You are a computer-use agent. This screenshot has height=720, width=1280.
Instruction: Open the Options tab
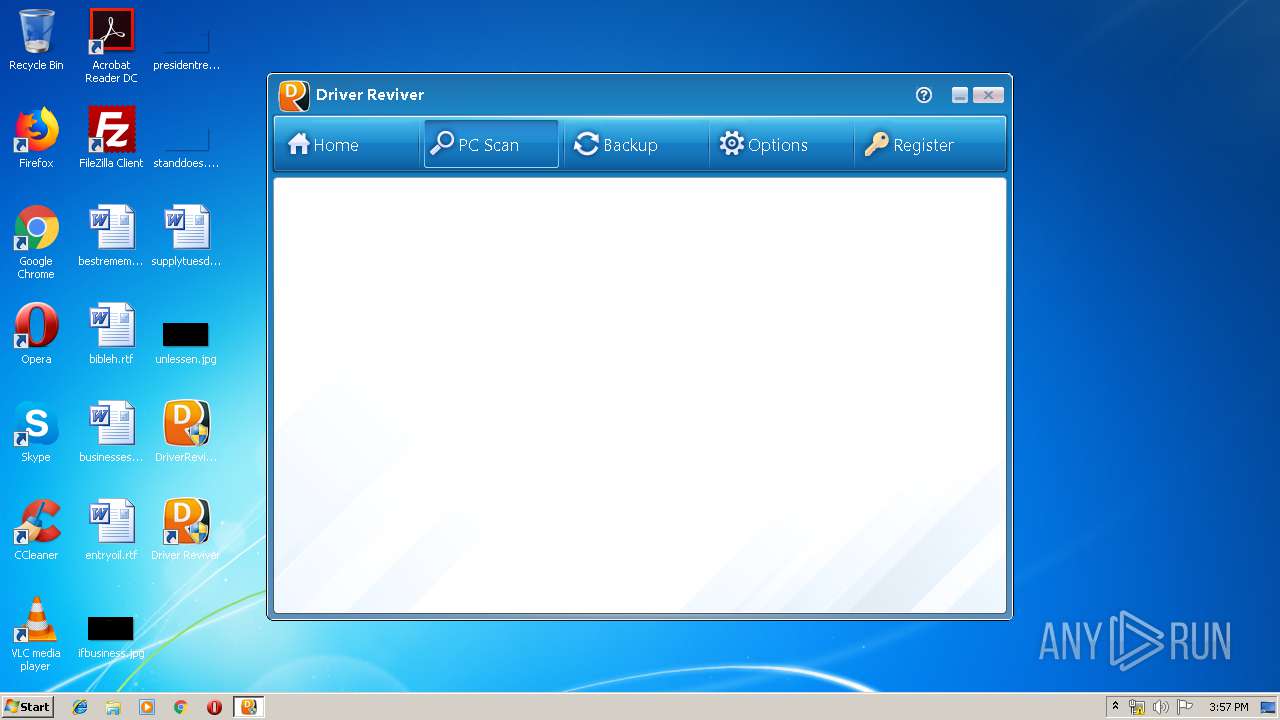781,145
